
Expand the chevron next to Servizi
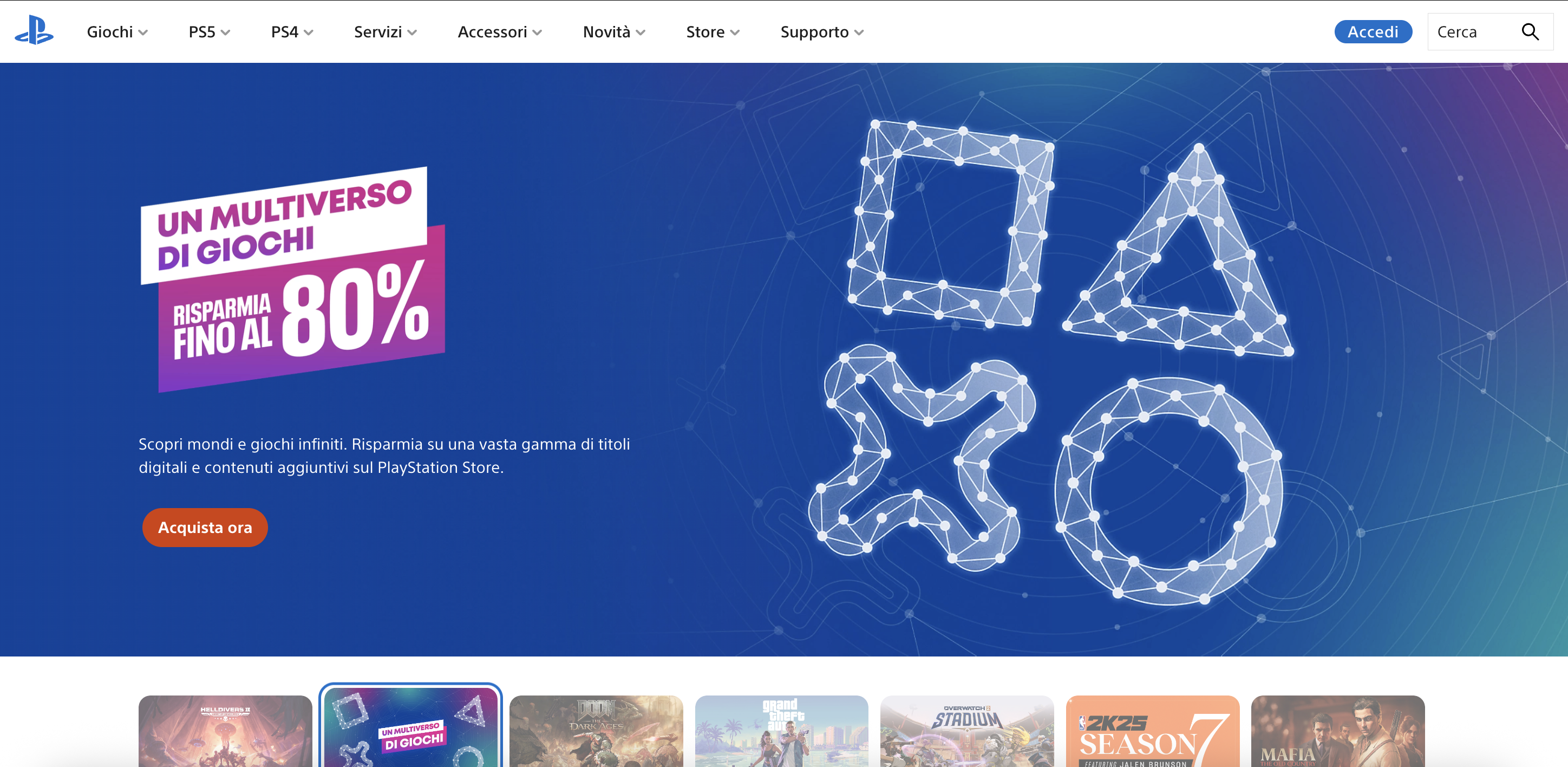coord(412,33)
